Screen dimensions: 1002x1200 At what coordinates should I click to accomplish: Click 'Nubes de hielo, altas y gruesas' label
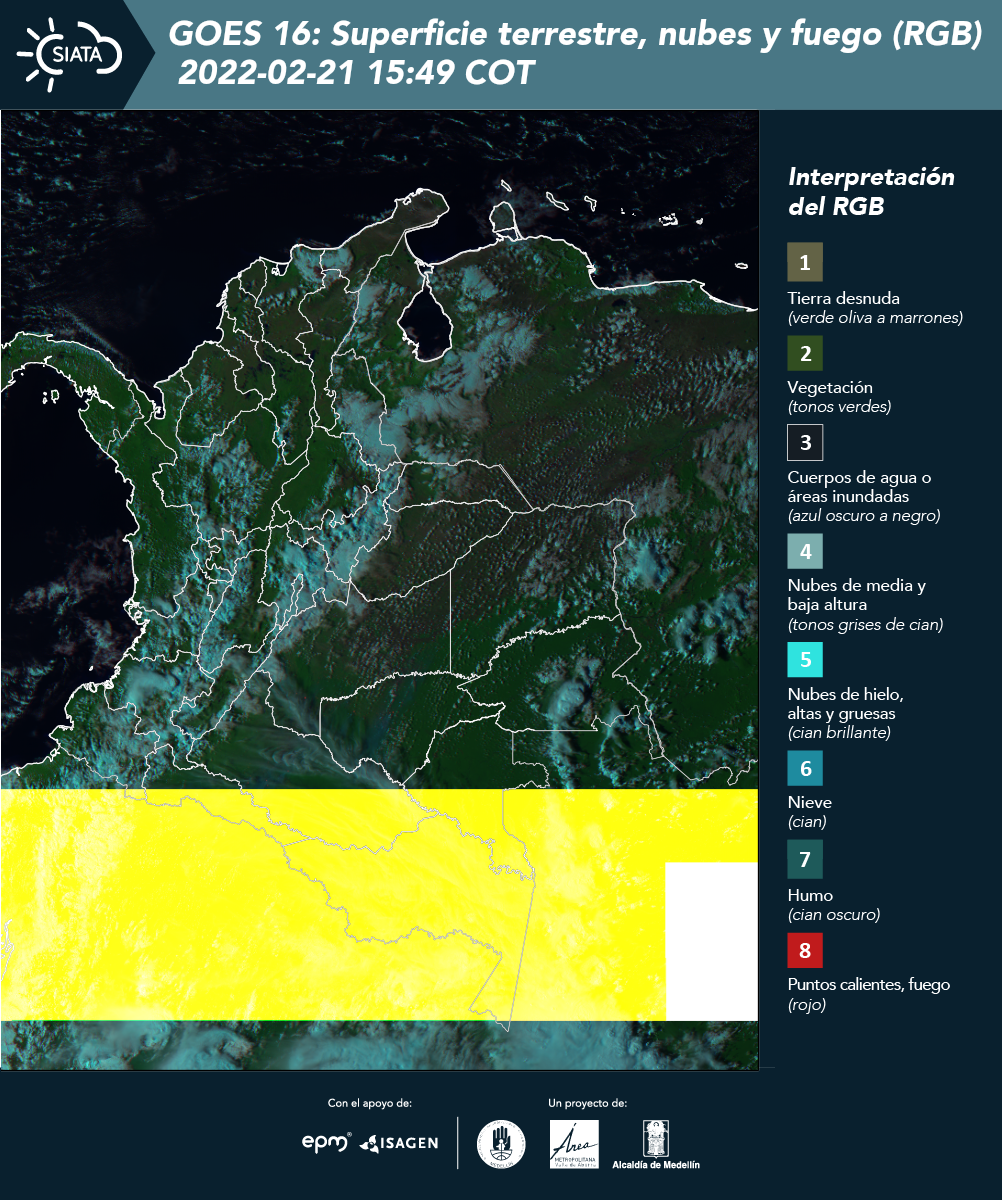846,704
